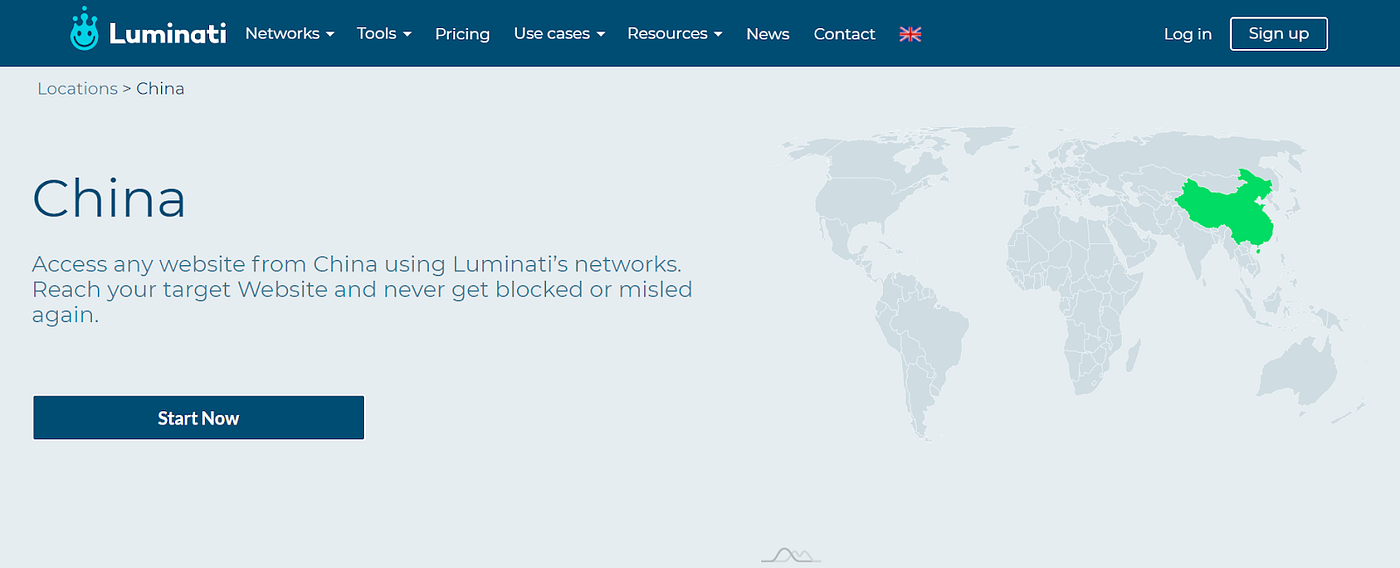
Task: Click the Sign up button
Action: (1279, 33)
